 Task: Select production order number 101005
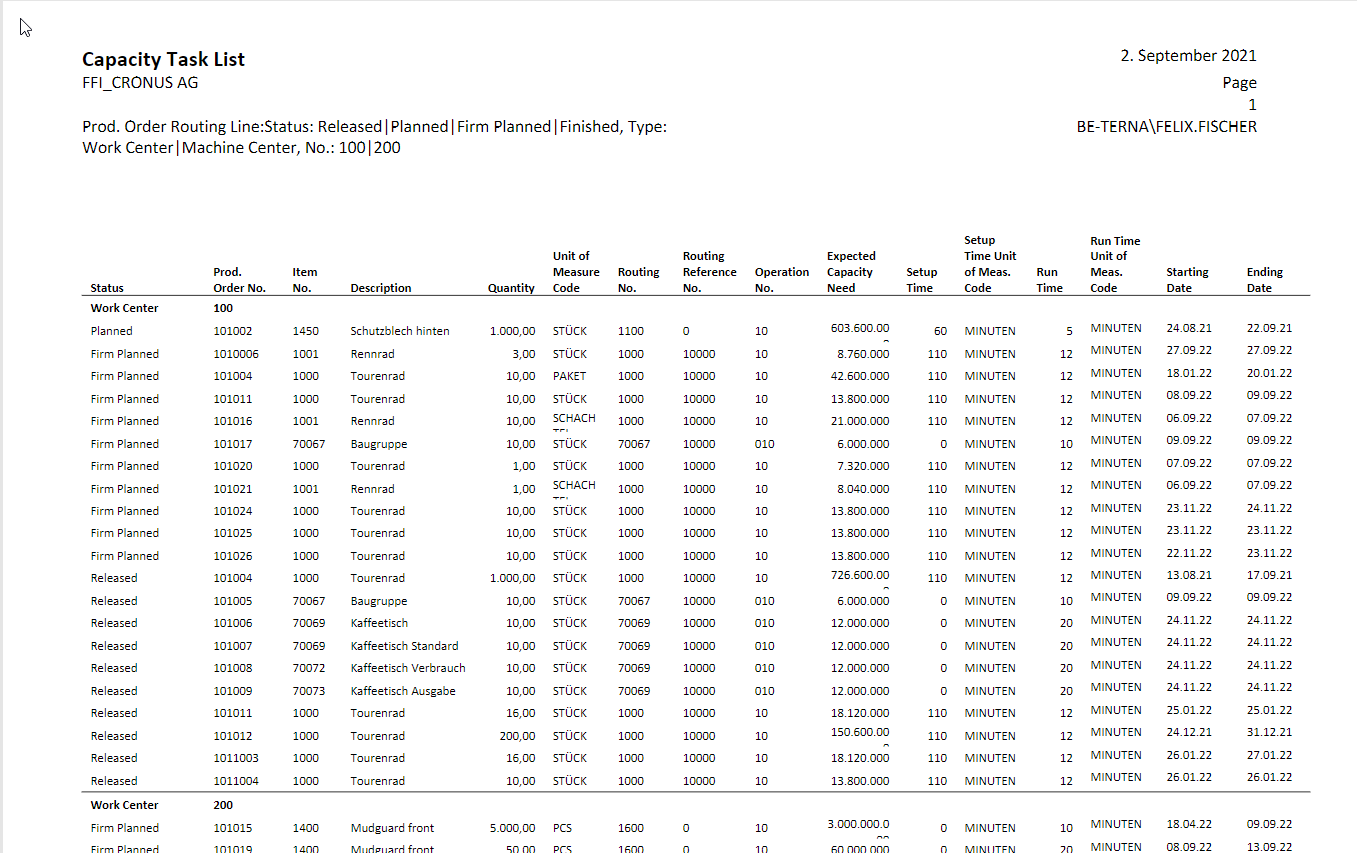pos(233,601)
